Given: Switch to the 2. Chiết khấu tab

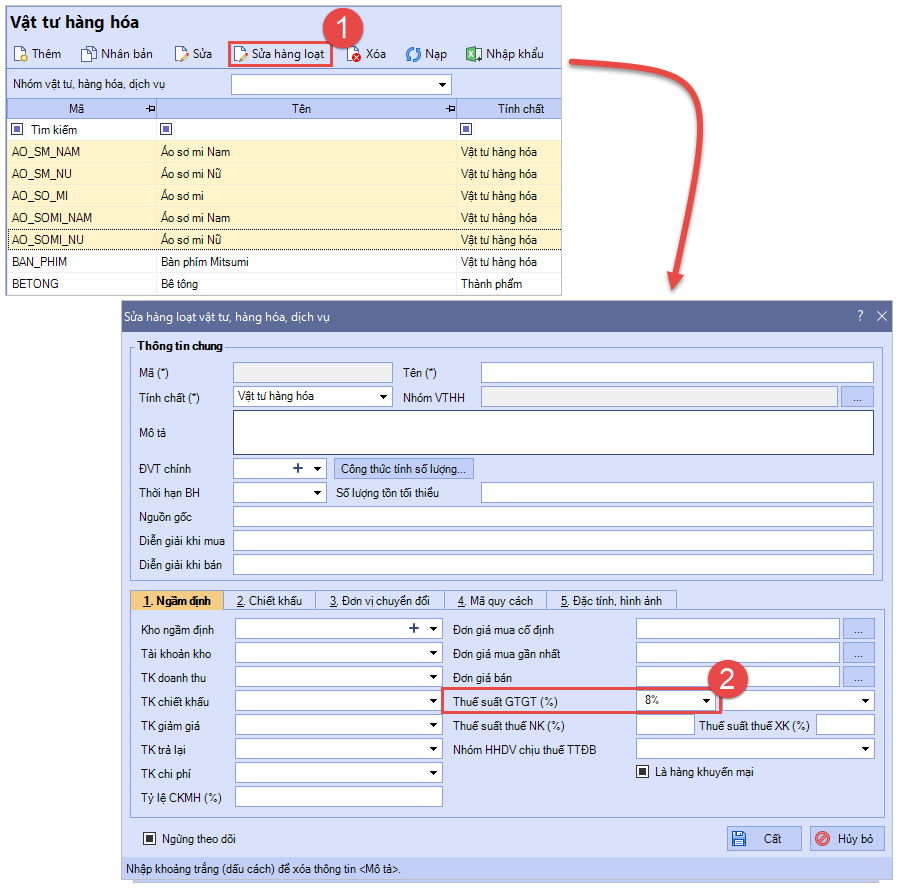Looking at the screenshot, I should pyautogui.click(x=270, y=600).
